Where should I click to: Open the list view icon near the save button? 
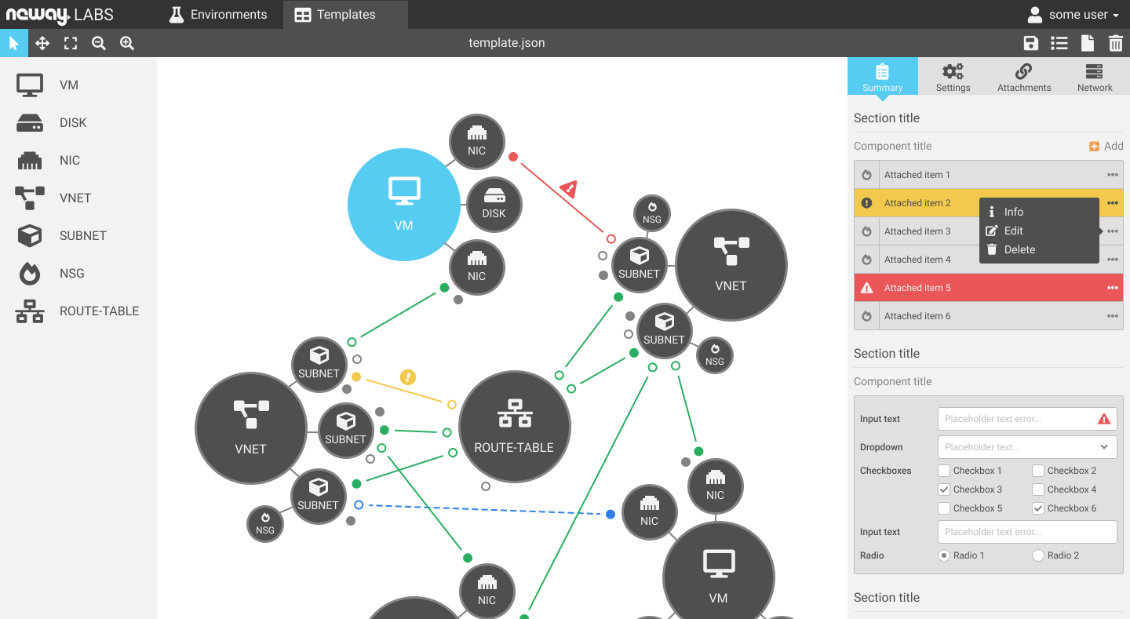[1059, 43]
